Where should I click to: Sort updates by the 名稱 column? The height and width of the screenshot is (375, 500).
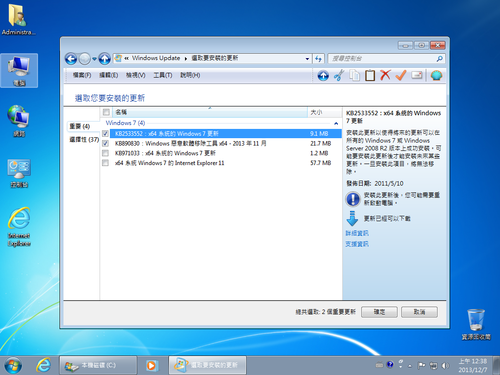point(210,112)
